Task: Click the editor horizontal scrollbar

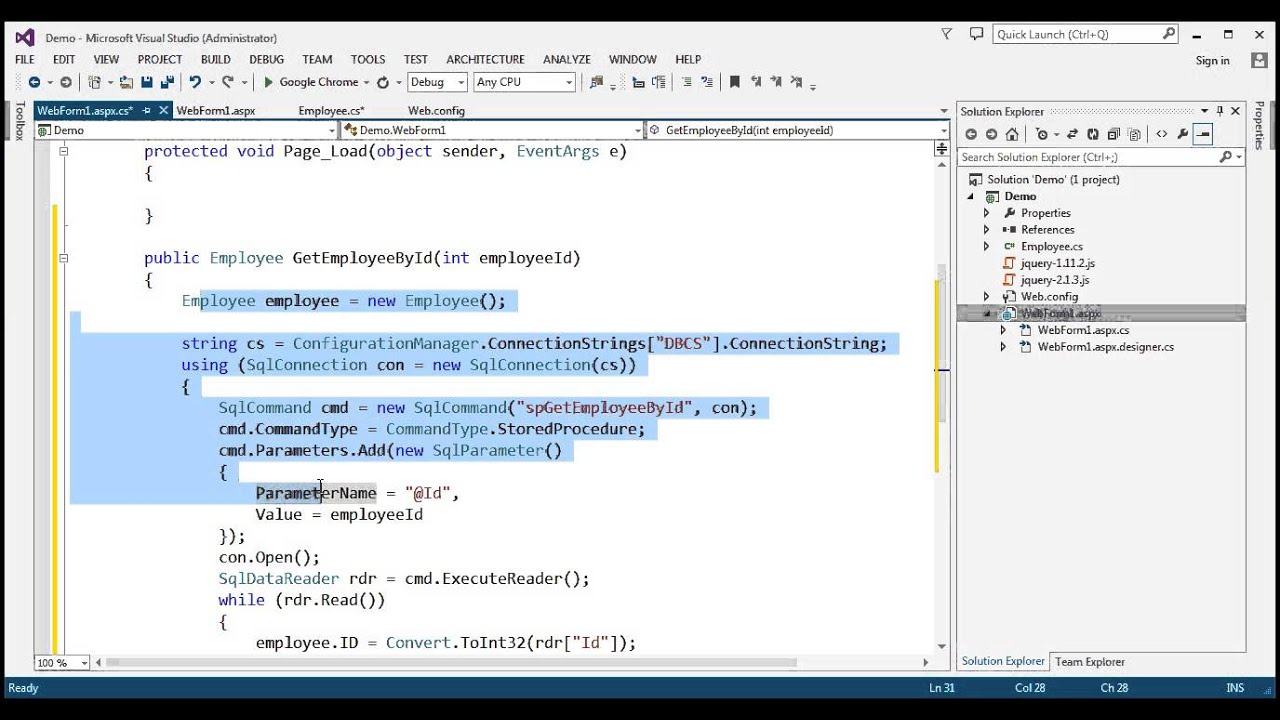Action: click(452, 662)
